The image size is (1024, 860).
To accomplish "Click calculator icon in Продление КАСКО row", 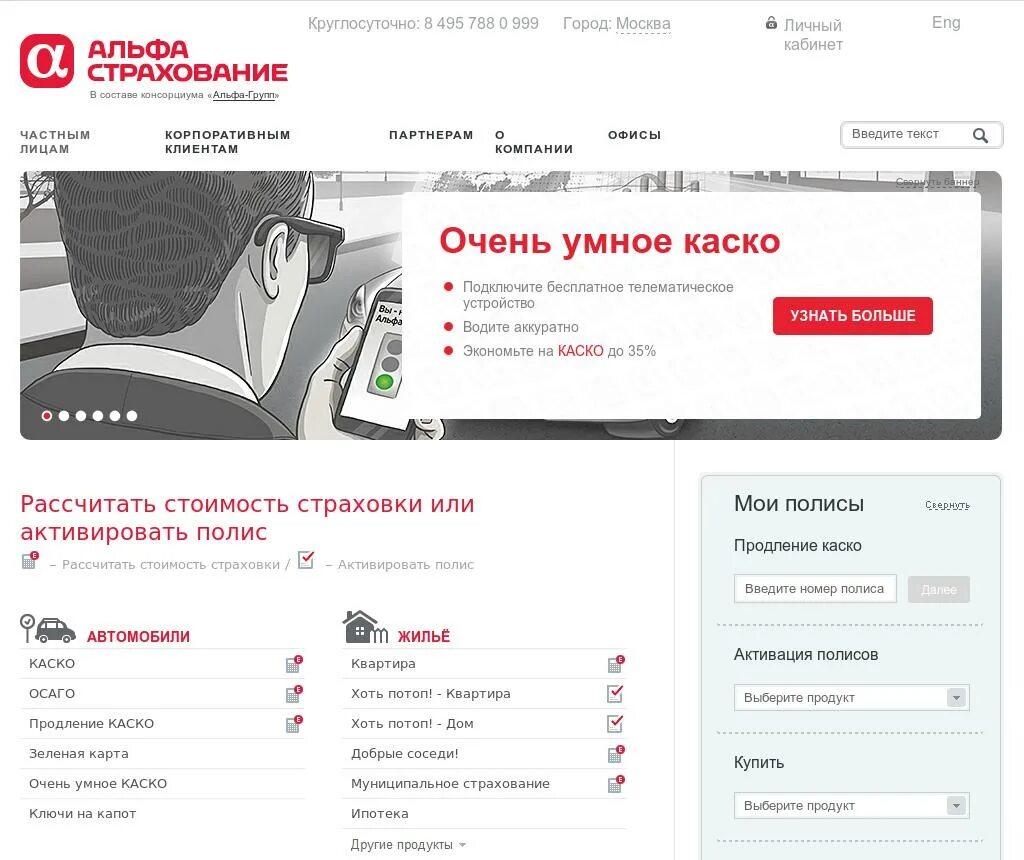I will click(294, 724).
